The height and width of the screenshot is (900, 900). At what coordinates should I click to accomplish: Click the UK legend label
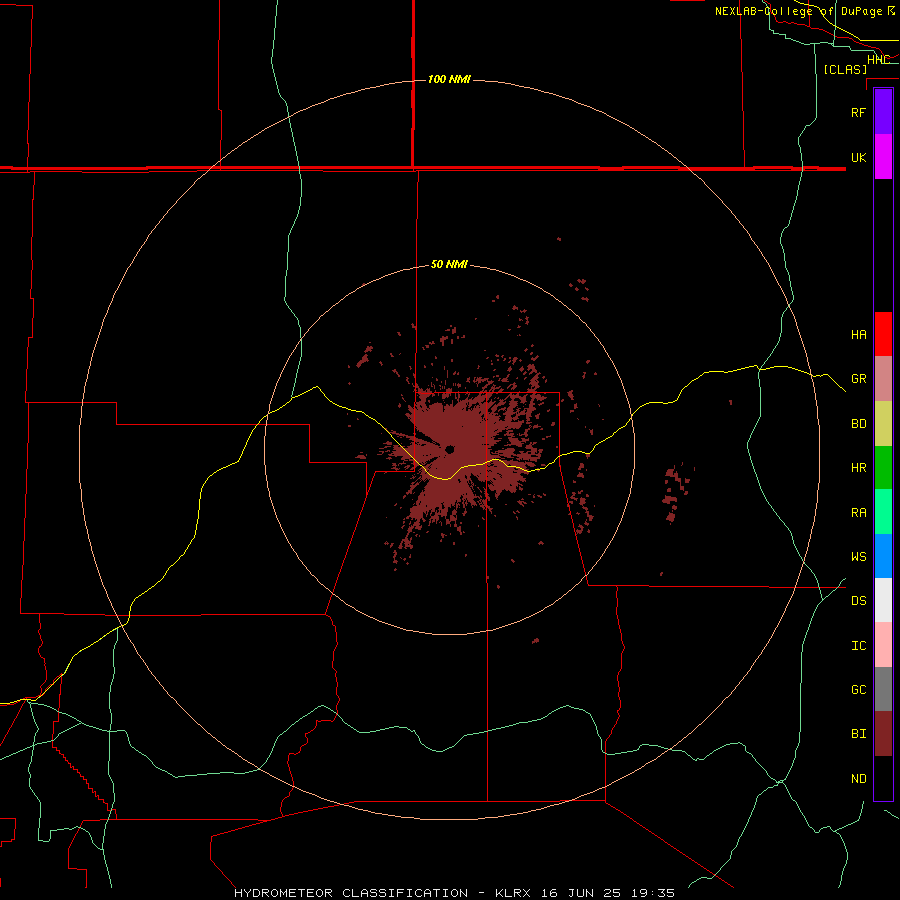[858, 157]
